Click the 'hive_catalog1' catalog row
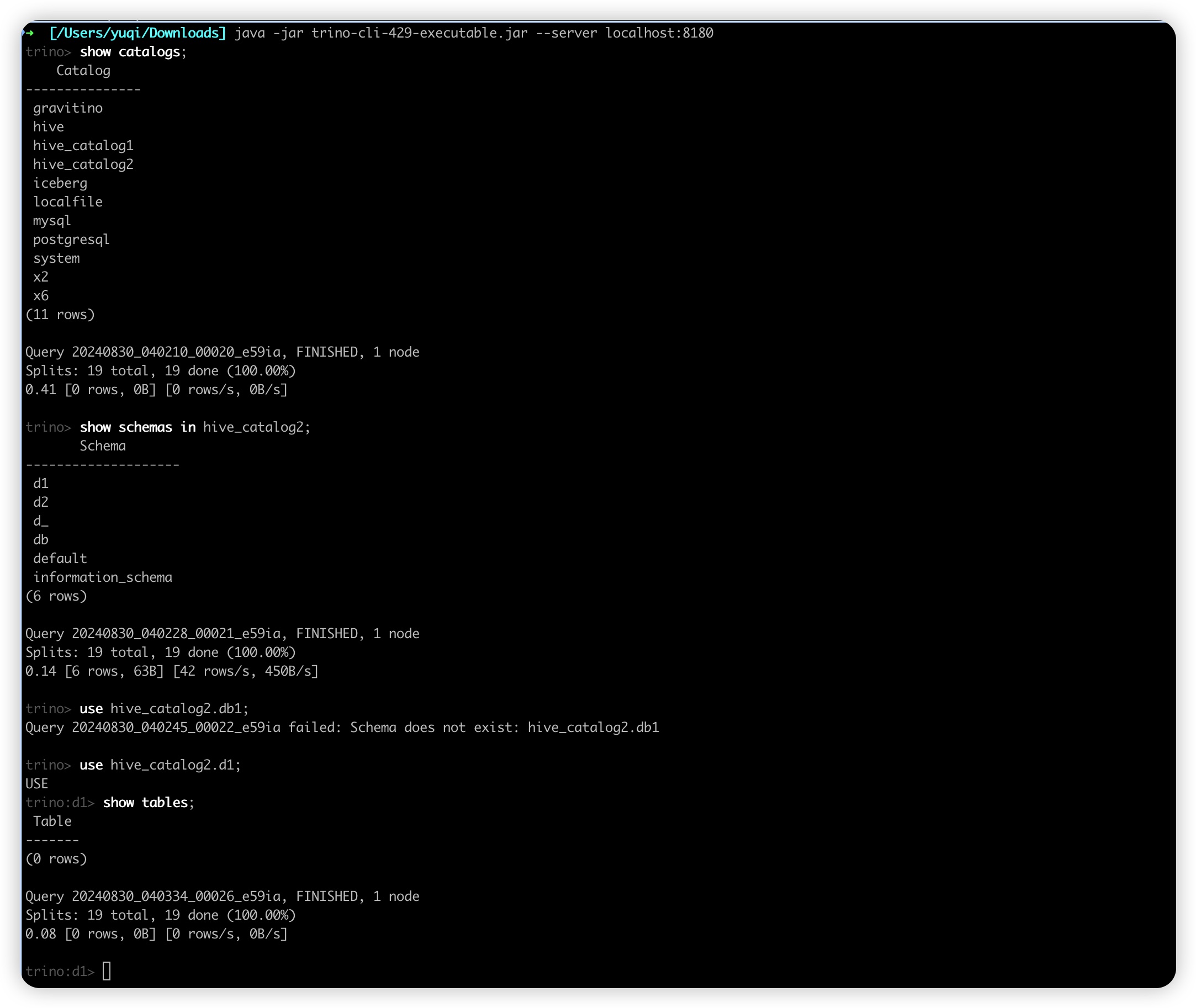The height and width of the screenshot is (1008, 1196). pyautogui.click(x=83, y=146)
